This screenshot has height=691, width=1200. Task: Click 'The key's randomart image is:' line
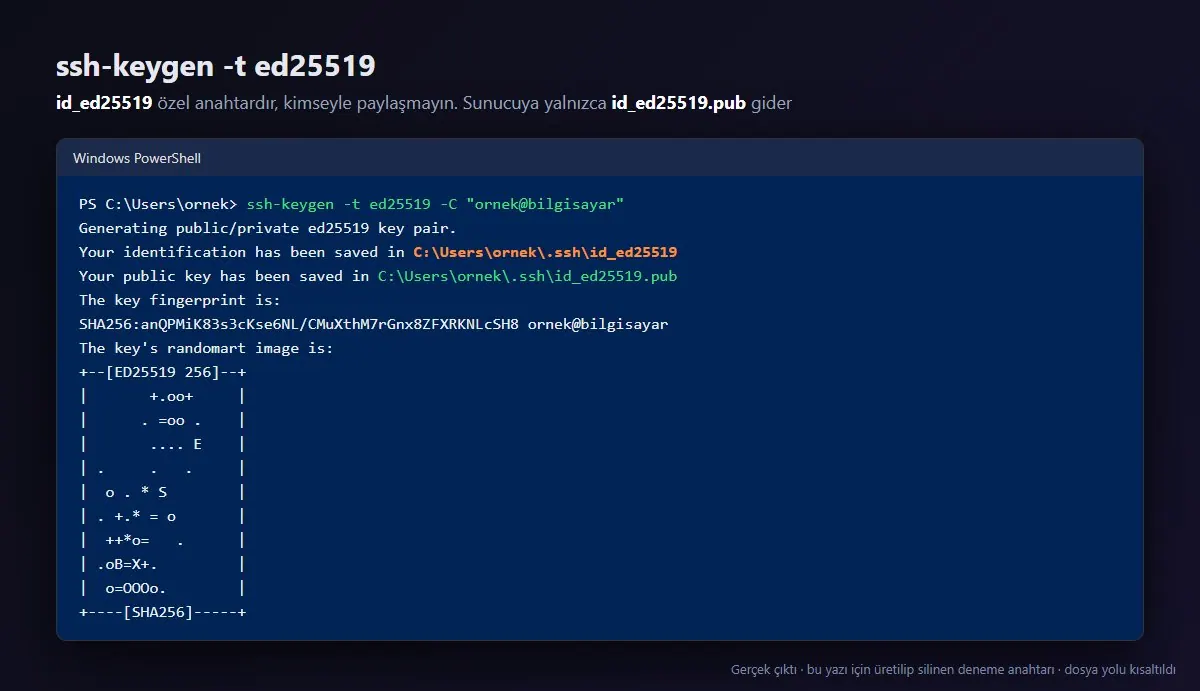206,348
